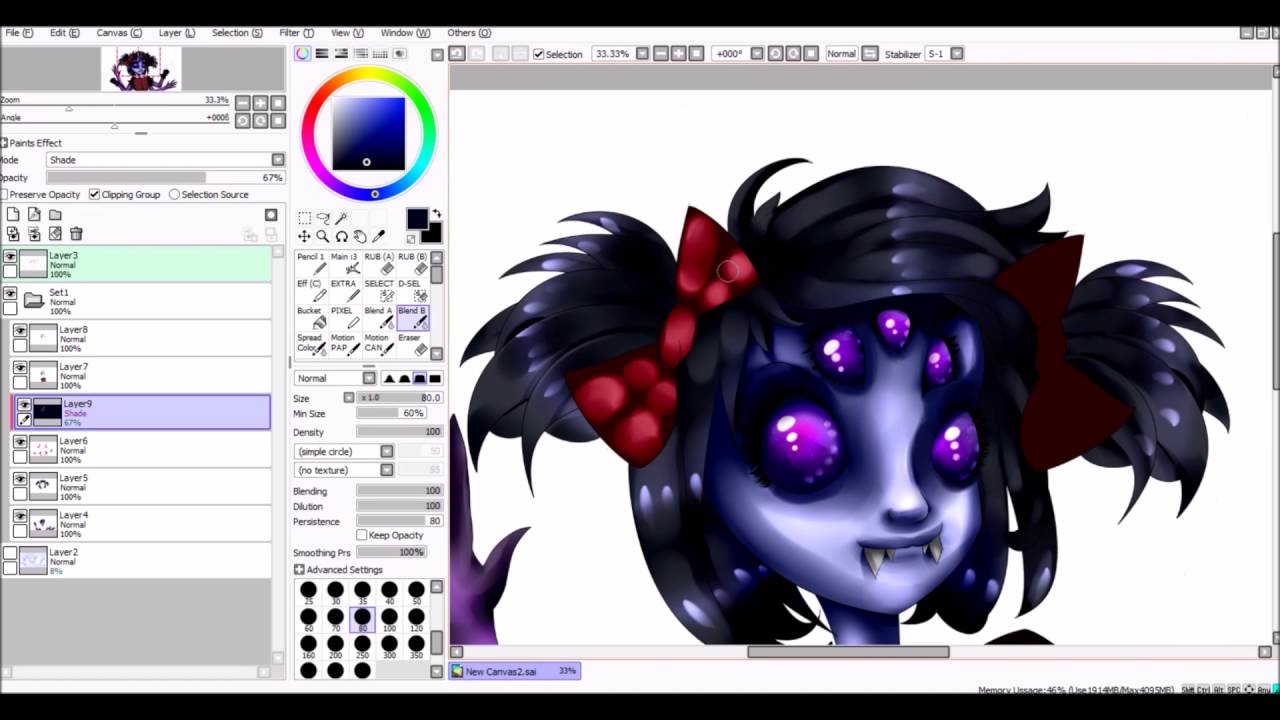Select the Eyedropper color picker tool
The image size is (1280, 720).
378,237
